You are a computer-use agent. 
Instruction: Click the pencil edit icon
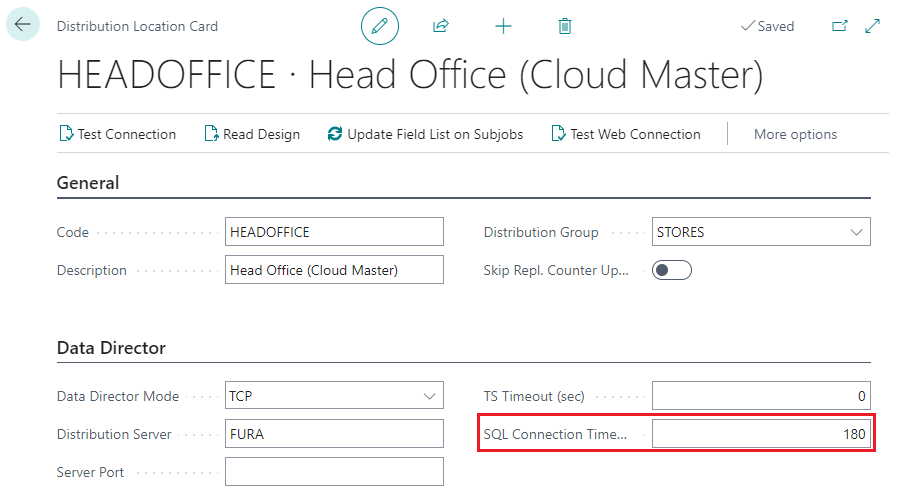[x=379, y=26]
